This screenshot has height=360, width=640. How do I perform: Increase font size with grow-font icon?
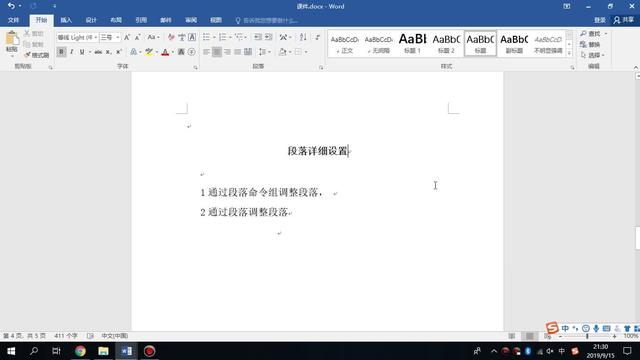(x=127, y=38)
